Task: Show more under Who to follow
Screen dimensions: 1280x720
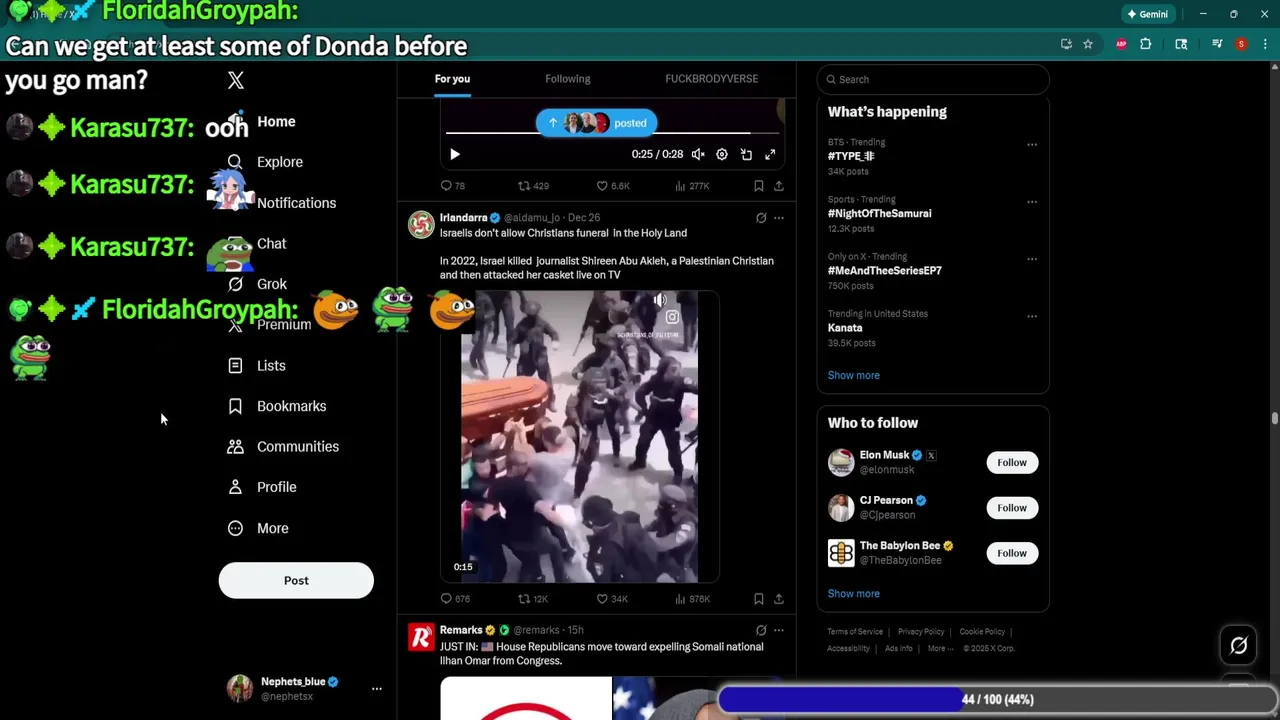Action: (x=854, y=594)
